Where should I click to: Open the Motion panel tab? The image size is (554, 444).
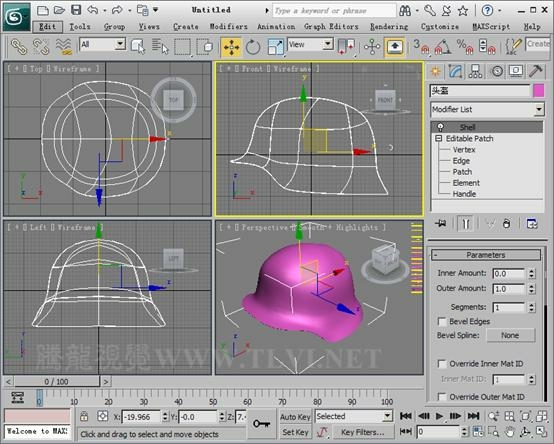(x=497, y=71)
